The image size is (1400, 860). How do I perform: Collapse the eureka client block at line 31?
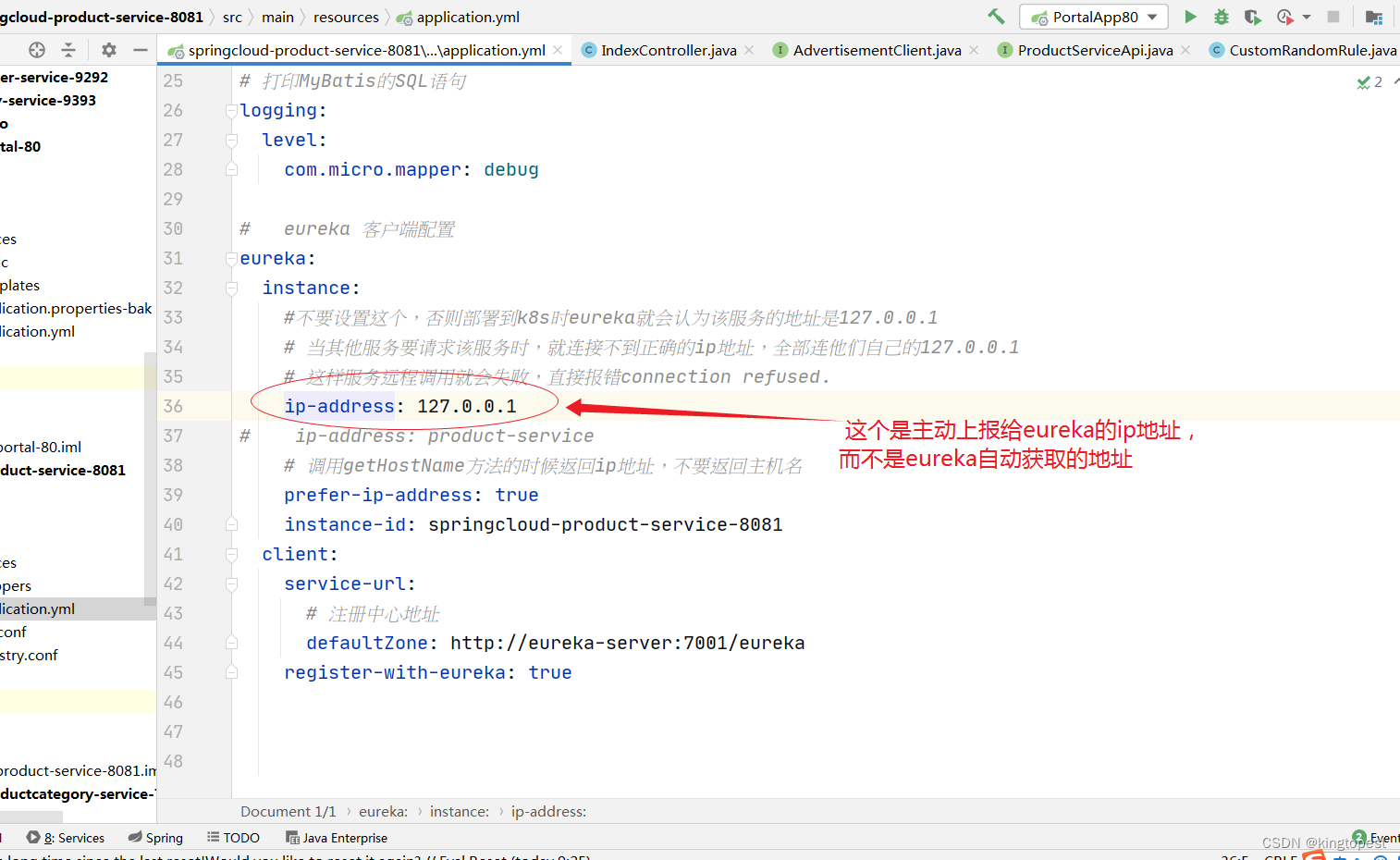point(230,258)
